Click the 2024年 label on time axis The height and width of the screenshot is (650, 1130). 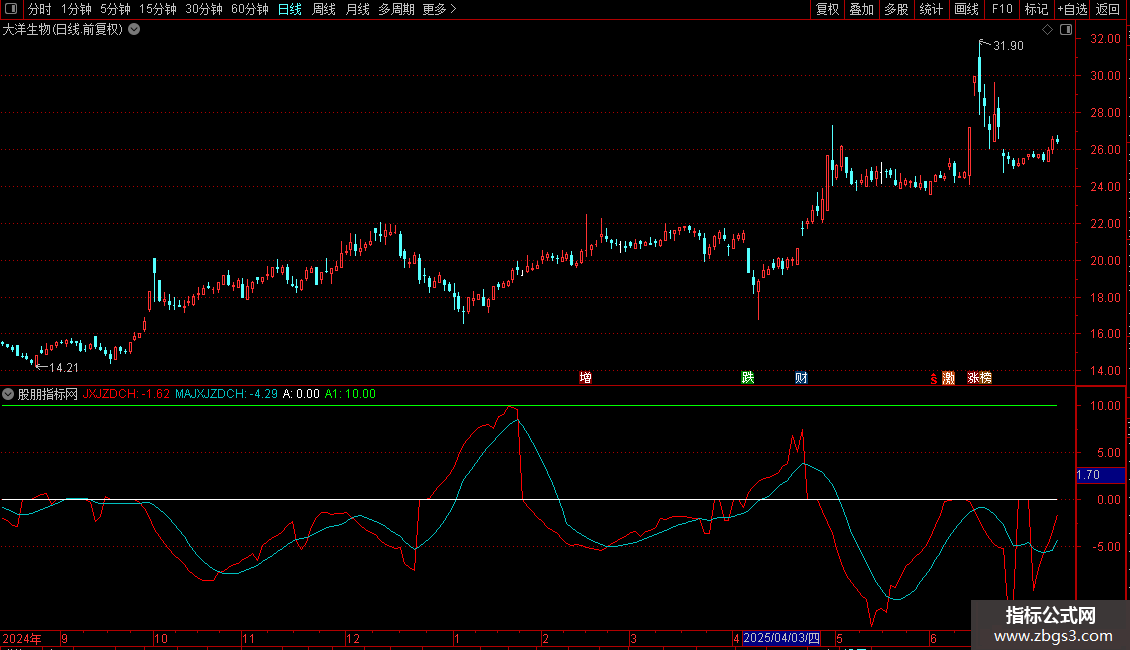tap(22, 639)
